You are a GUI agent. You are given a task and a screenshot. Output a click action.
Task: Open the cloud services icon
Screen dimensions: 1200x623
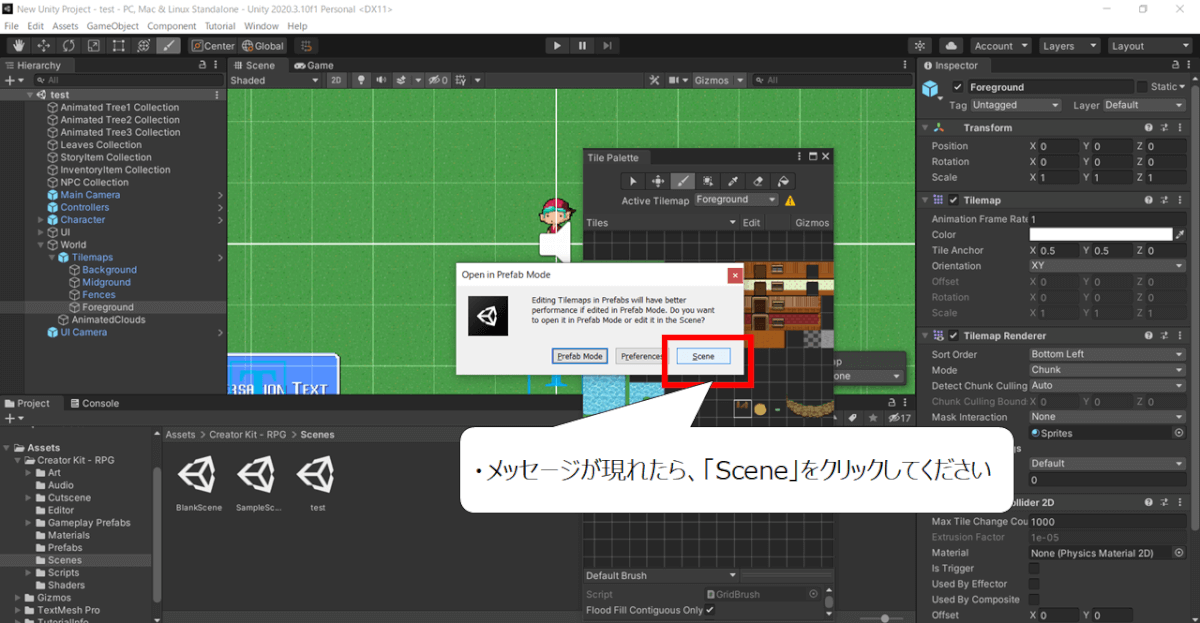click(x=951, y=46)
